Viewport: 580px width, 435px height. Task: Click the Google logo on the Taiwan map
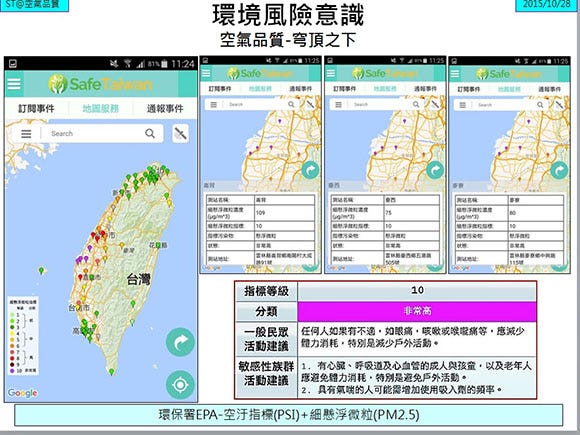[23, 393]
